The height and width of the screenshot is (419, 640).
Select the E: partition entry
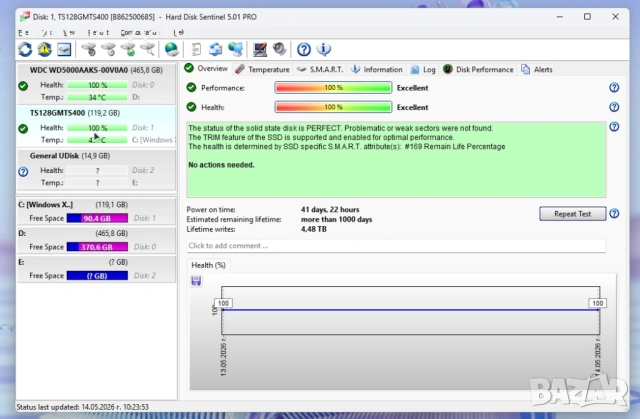[96, 268]
